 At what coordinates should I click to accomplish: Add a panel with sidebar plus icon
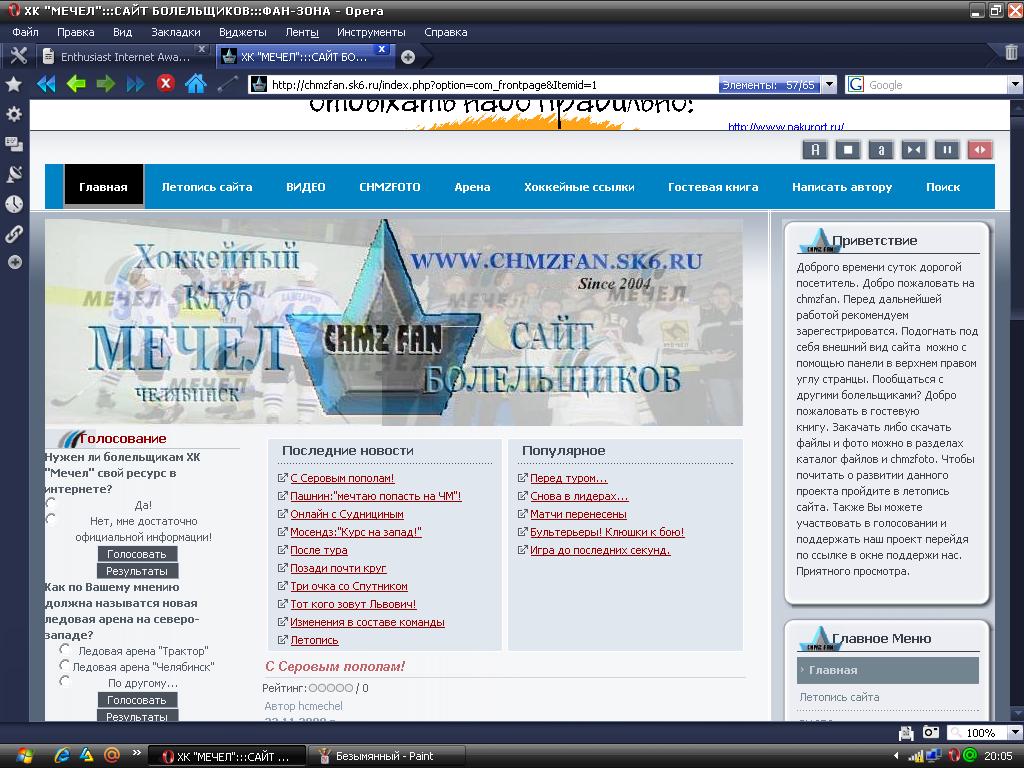(14, 263)
